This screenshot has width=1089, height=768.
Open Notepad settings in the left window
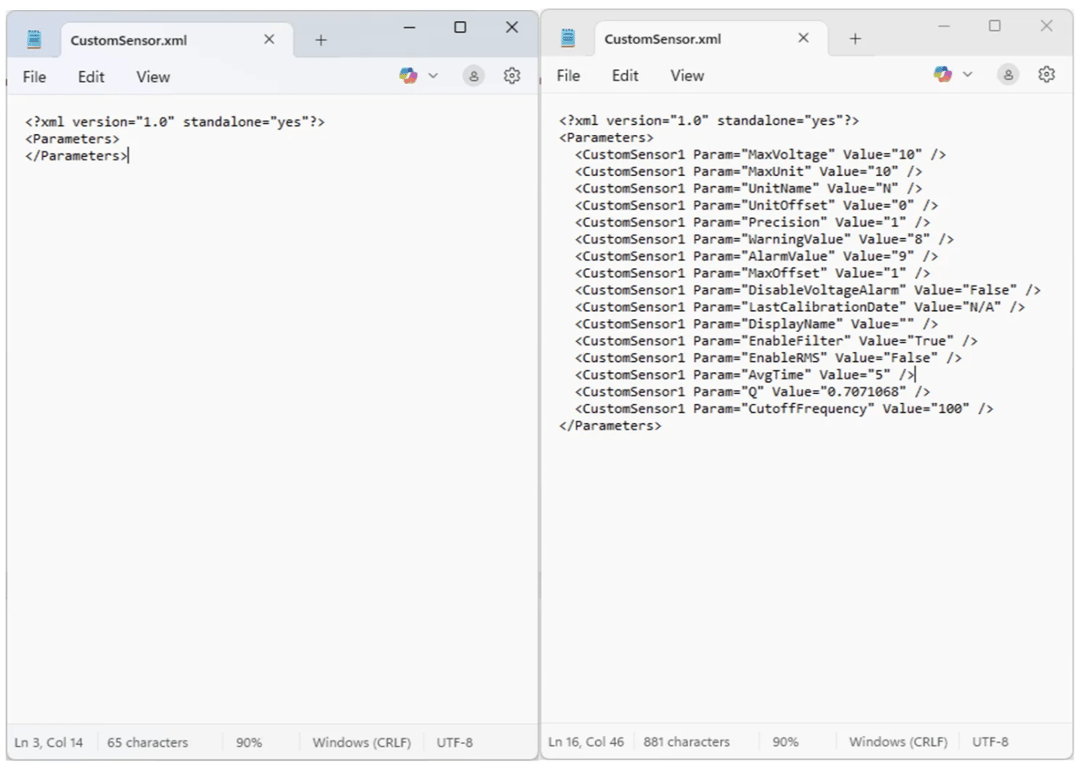click(512, 75)
